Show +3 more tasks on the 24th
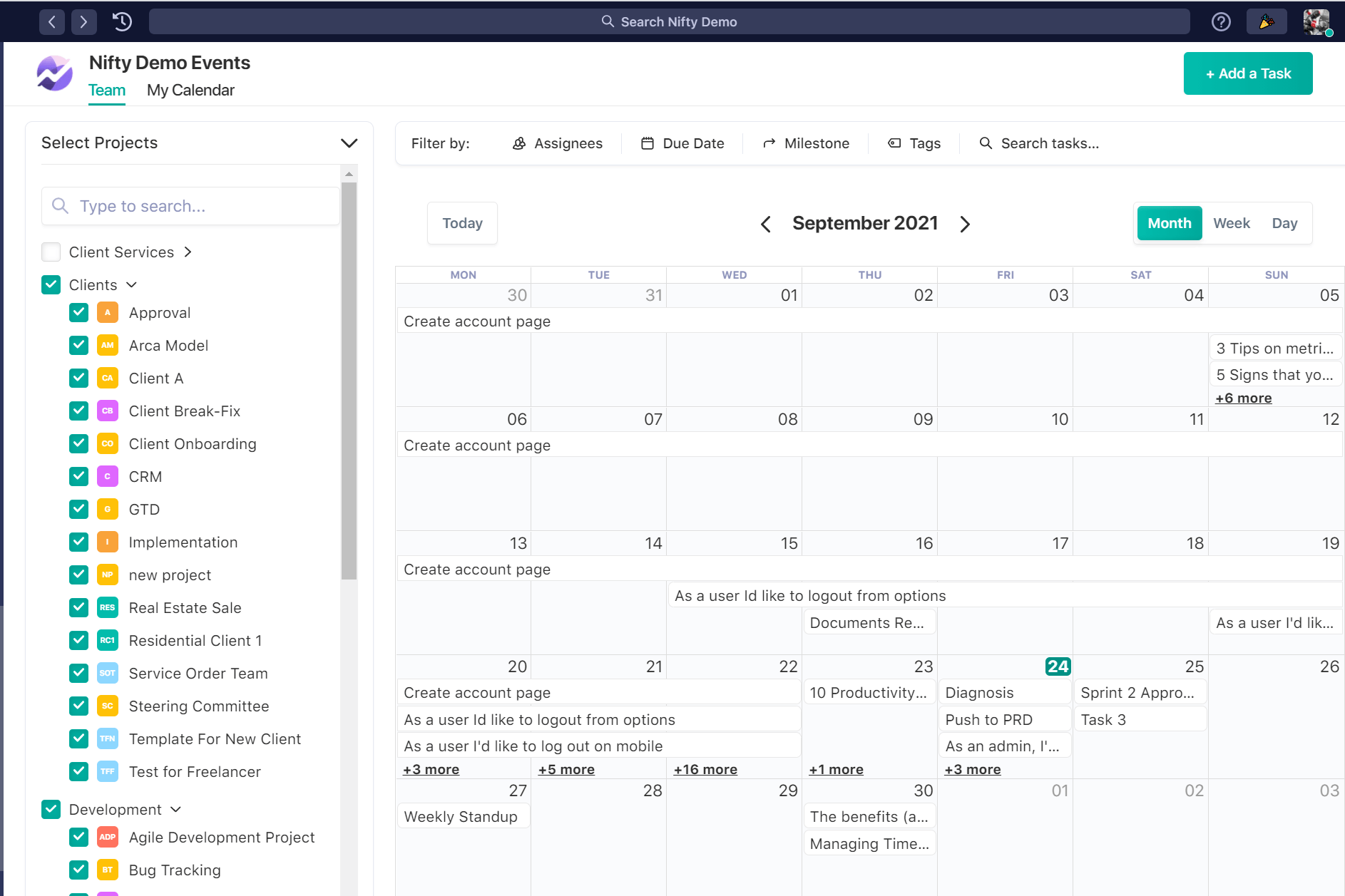 [973, 770]
